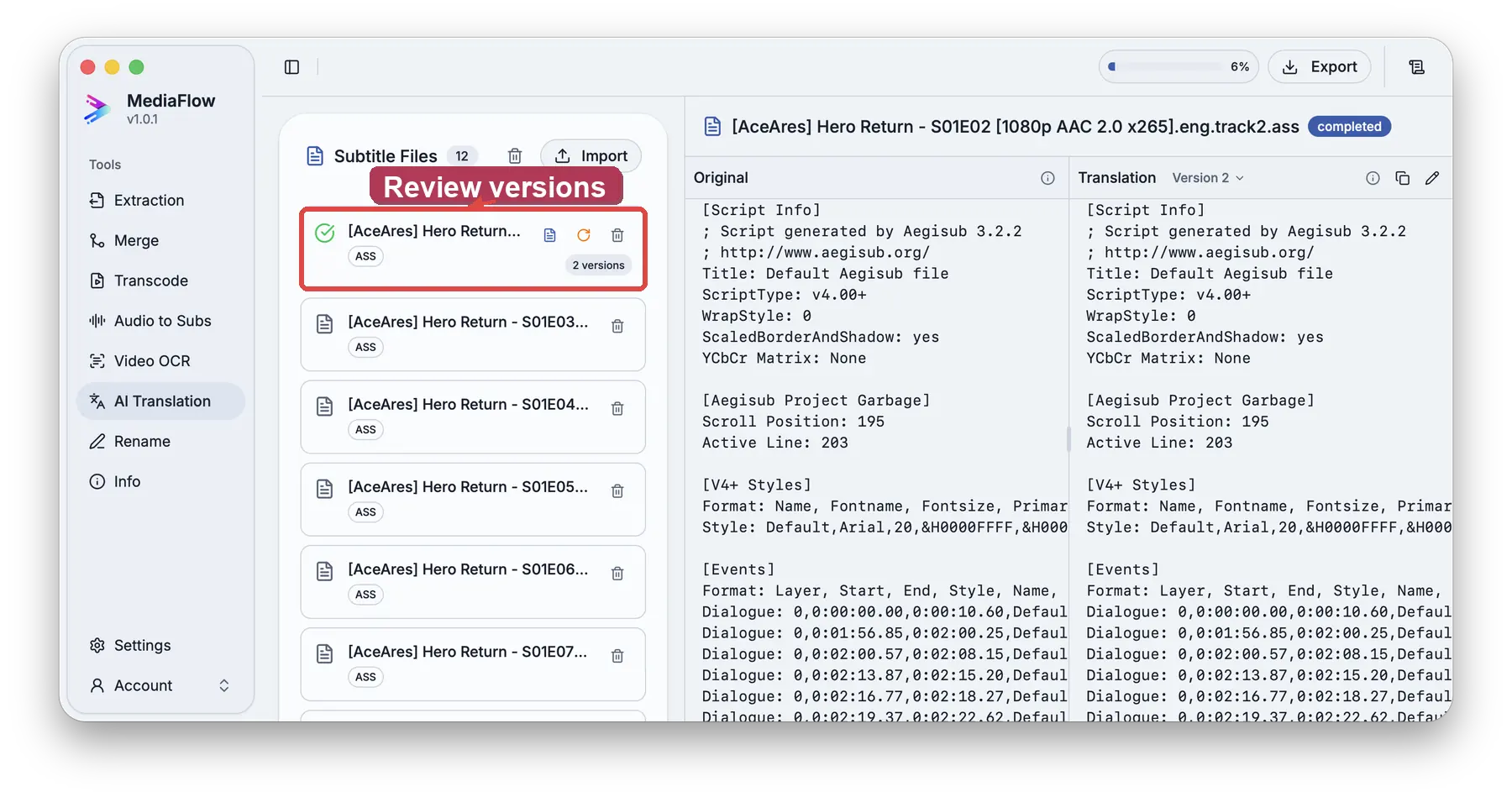Click the completed status badge
The image size is (1512, 797).
point(1349,127)
